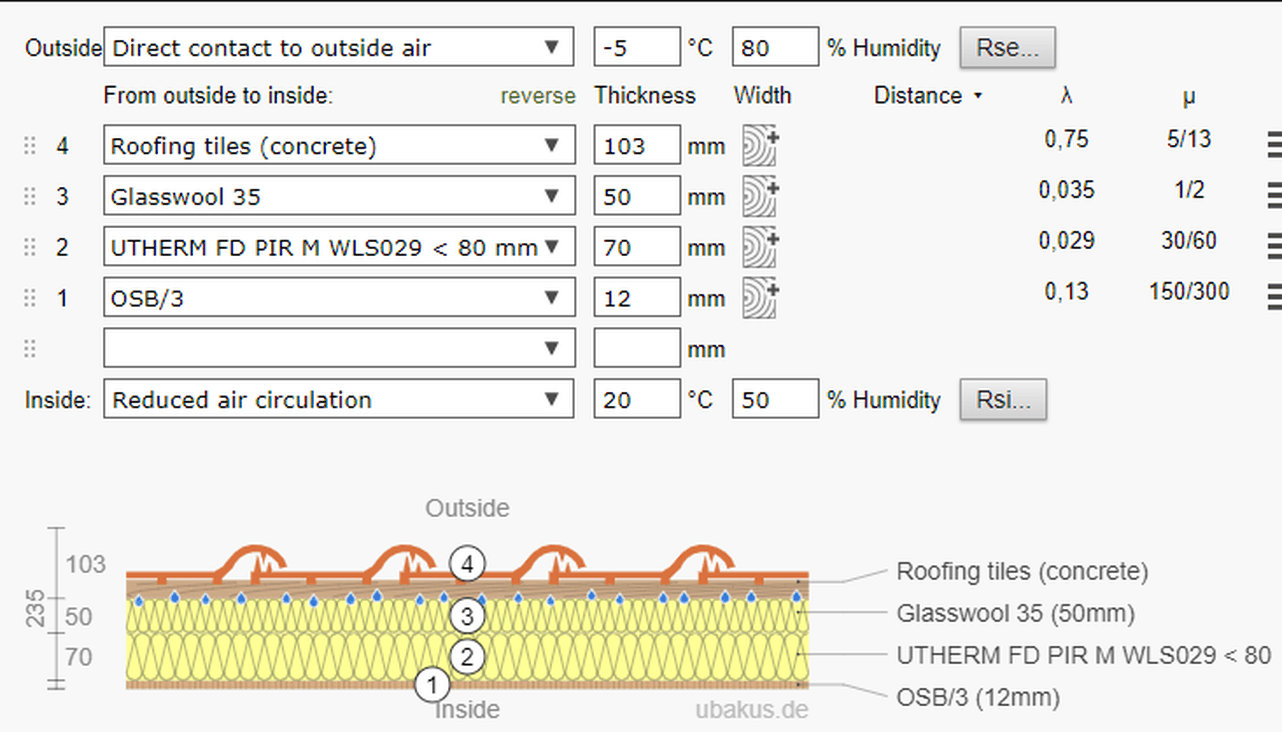Click the Rsi... button
The width and height of the screenshot is (1282, 732).
point(1003,400)
